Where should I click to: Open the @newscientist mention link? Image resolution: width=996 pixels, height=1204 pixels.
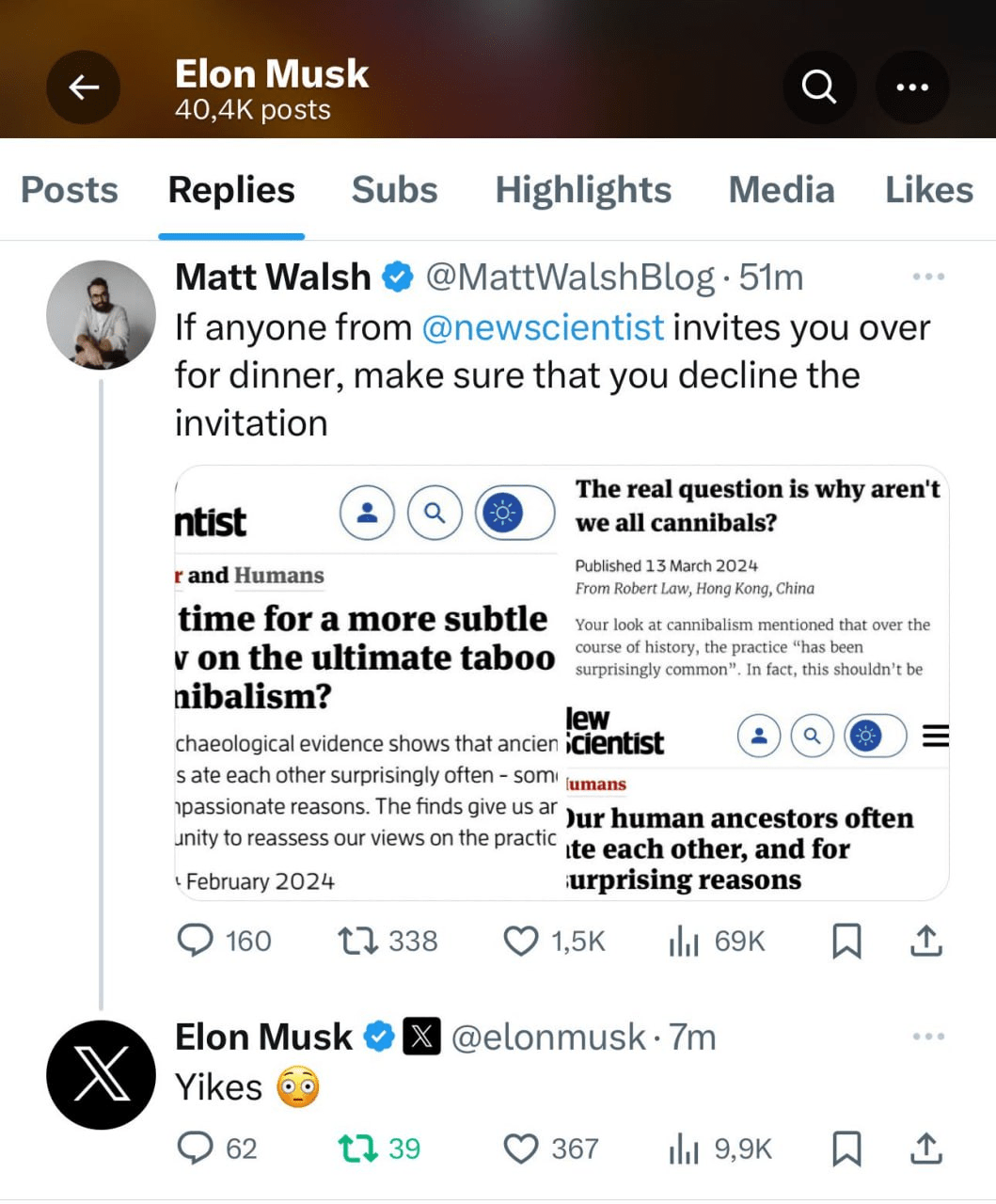(x=543, y=327)
